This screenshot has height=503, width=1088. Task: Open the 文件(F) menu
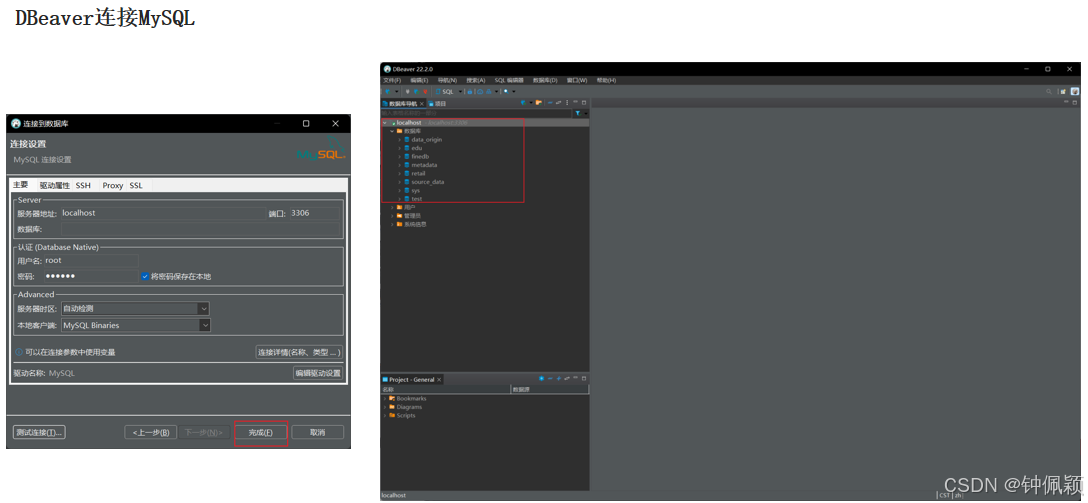pyautogui.click(x=392, y=80)
